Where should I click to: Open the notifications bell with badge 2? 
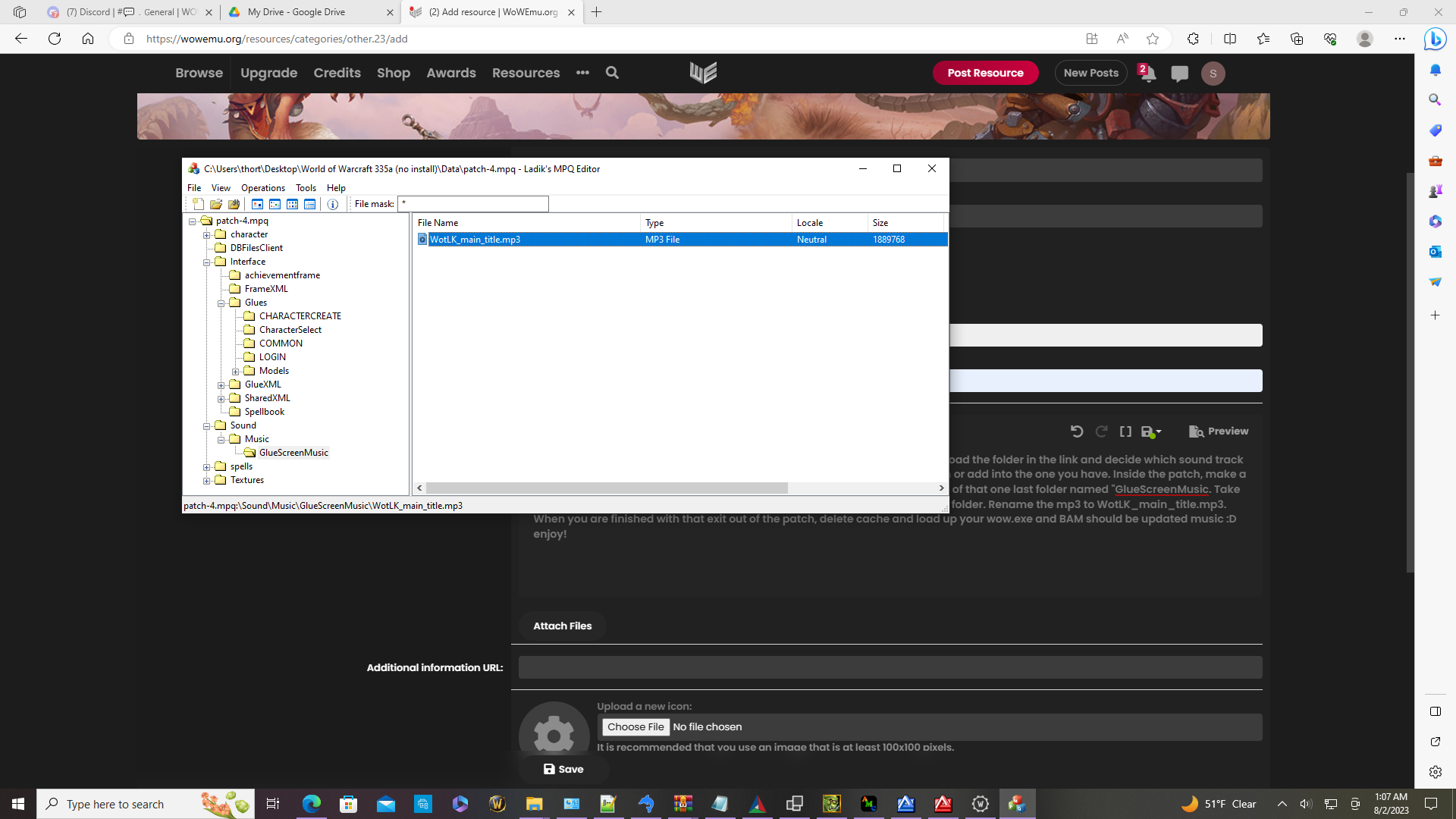[1147, 73]
